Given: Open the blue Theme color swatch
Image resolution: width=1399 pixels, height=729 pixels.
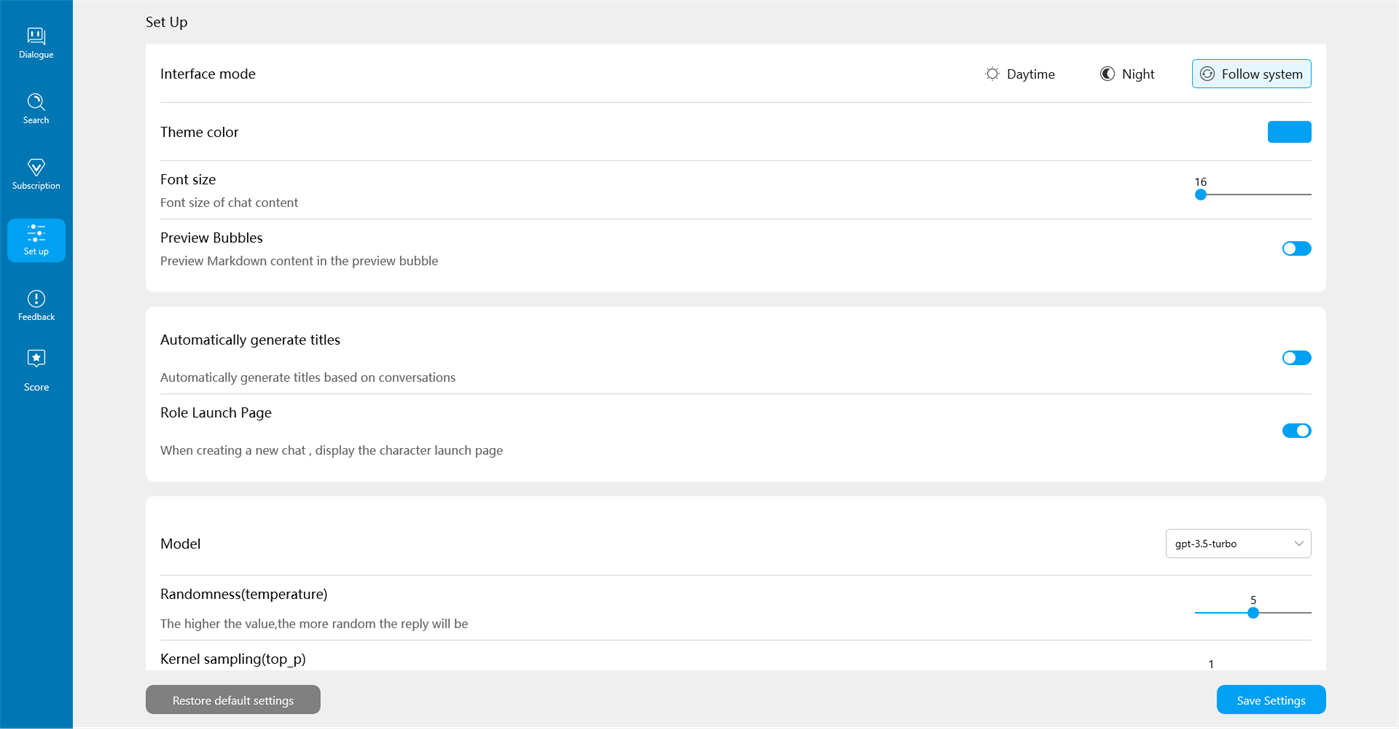Looking at the screenshot, I should pyautogui.click(x=1289, y=132).
